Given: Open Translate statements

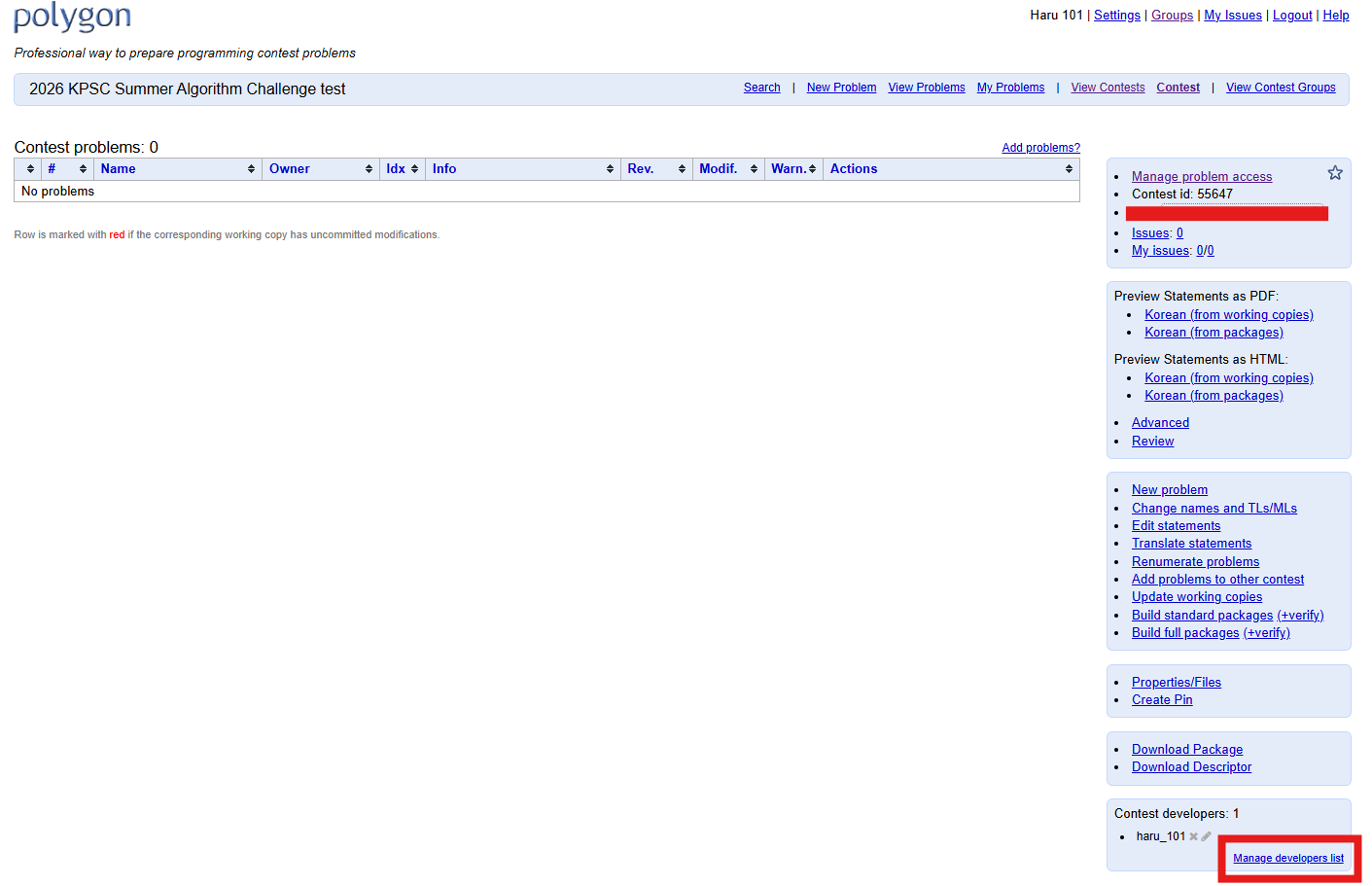Looking at the screenshot, I should [x=1191, y=544].
